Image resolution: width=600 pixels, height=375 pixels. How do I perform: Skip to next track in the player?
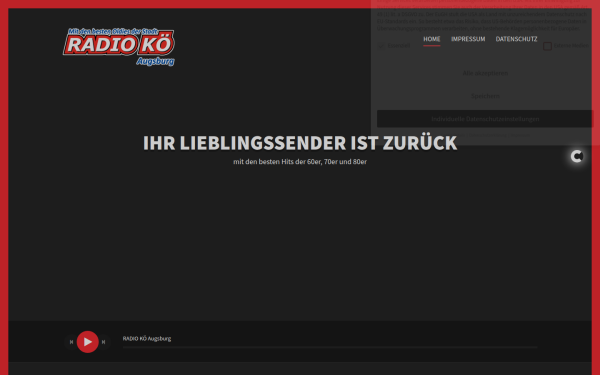coord(103,342)
